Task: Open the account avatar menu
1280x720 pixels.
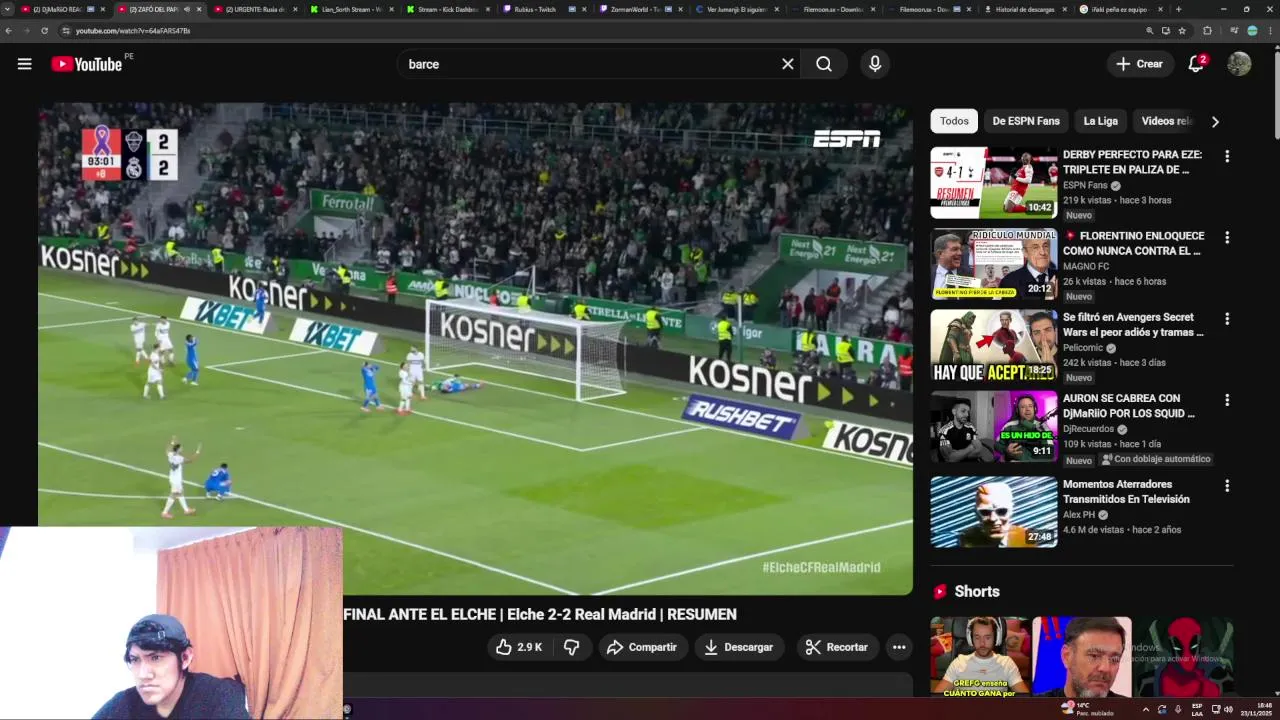Action: [1239, 64]
